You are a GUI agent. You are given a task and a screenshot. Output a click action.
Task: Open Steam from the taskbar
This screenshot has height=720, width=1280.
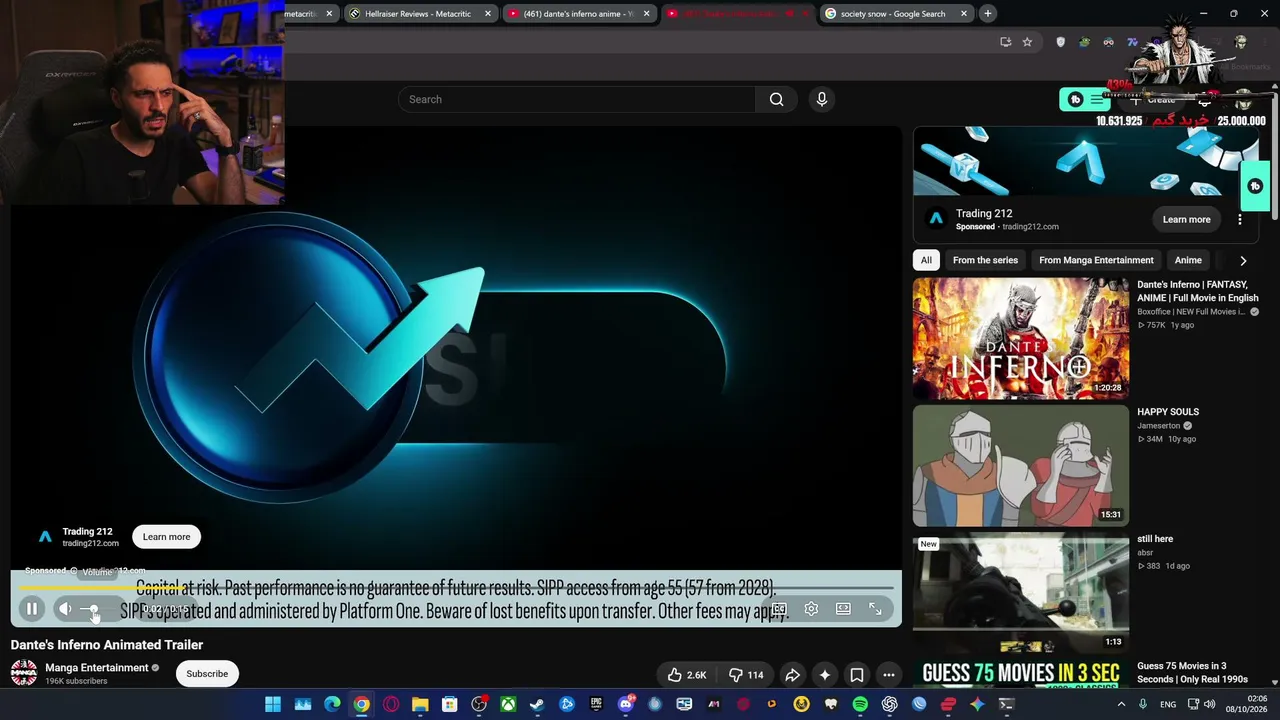(537, 704)
